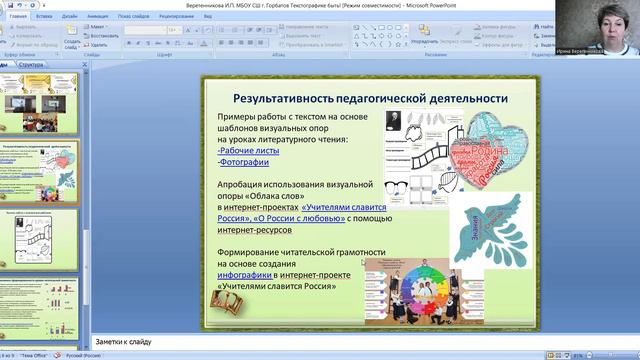Screen dimensions: 640x360
Task: Click the numbered list icon
Action: click(236, 30)
